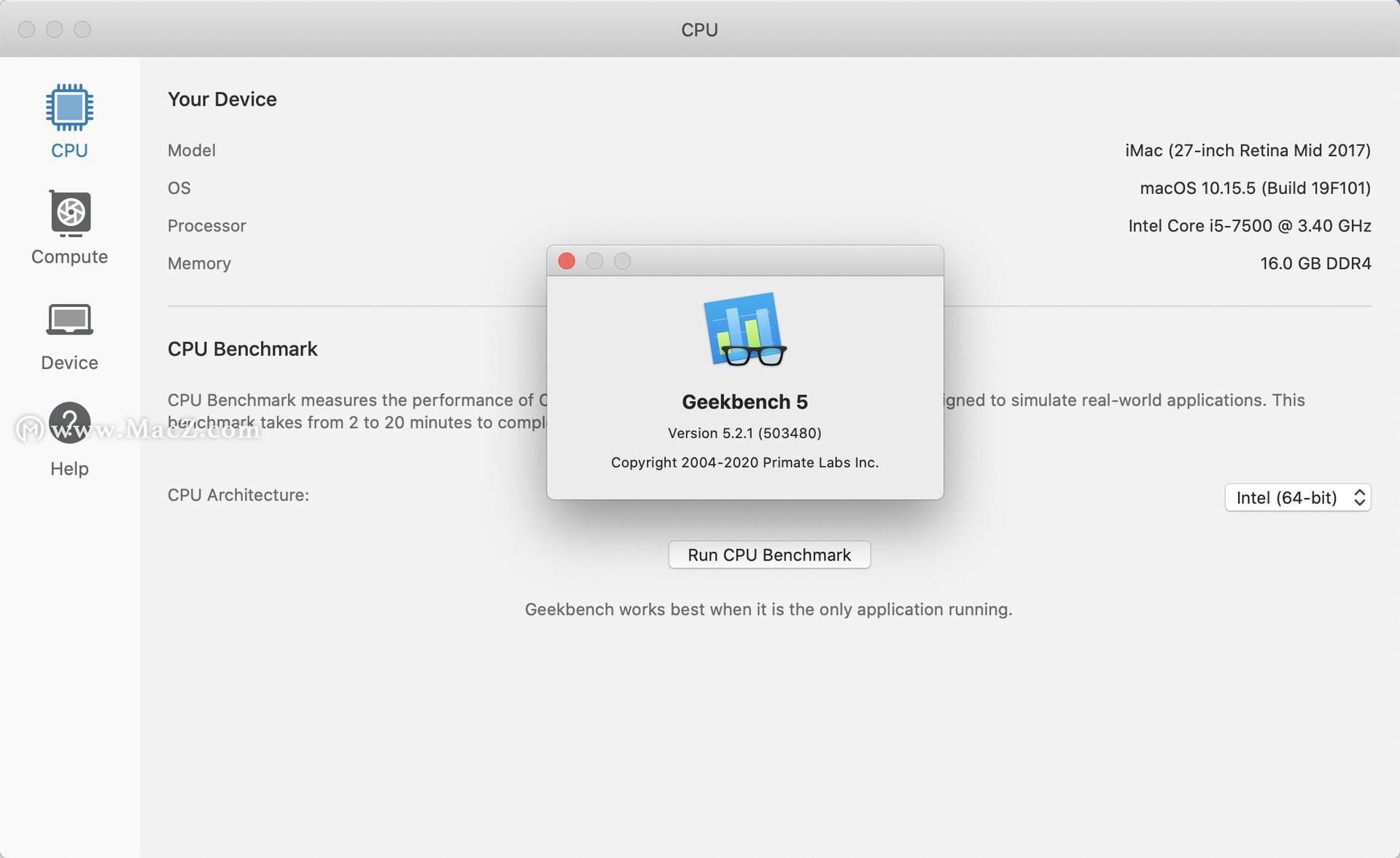Click the 16.0 GB DDR4 memory value

click(x=1315, y=263)
